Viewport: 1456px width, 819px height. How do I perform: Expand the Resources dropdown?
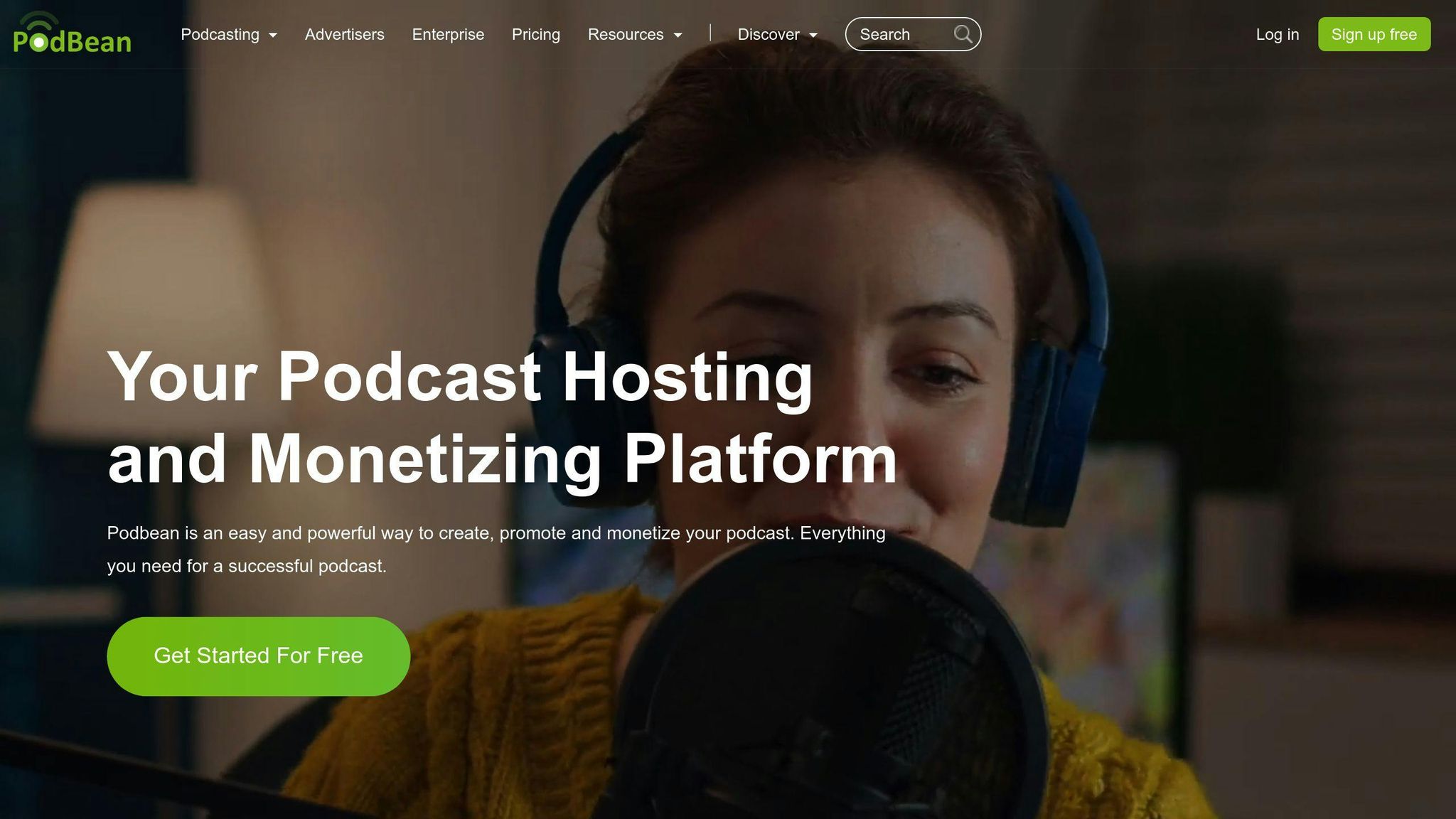click(x=626, y=34)
